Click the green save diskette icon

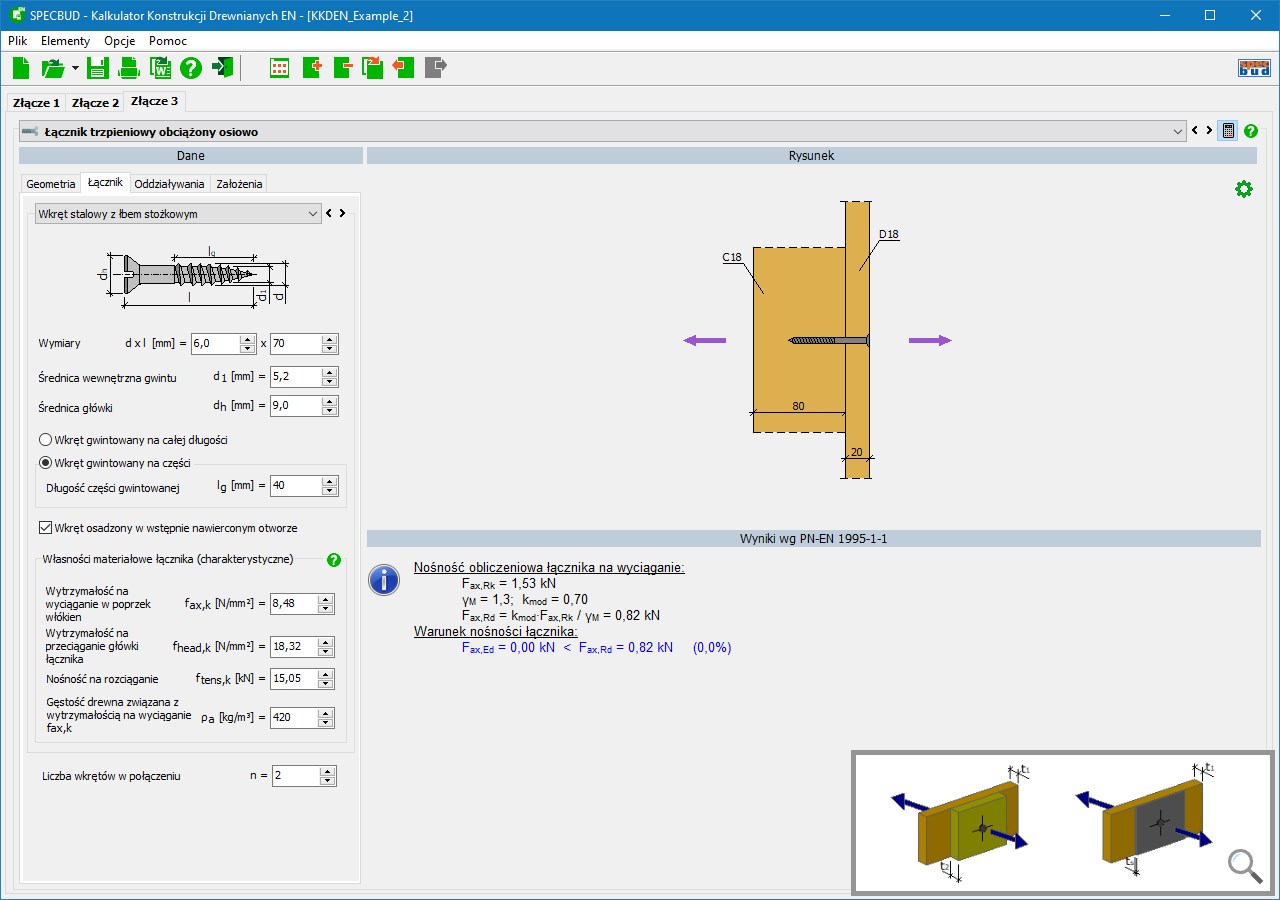(98, 68)
